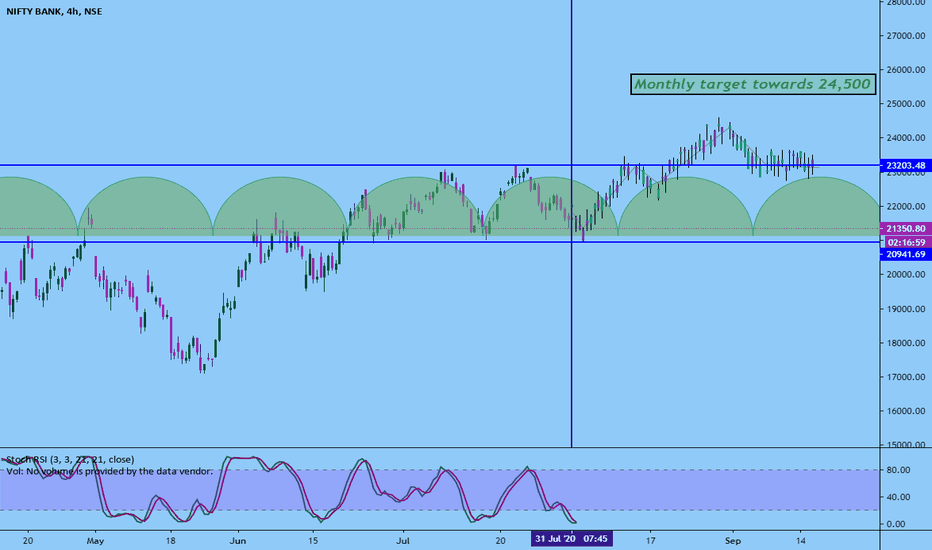Click the May label on time axis
The image size is (932, 550).
point(95,540)
